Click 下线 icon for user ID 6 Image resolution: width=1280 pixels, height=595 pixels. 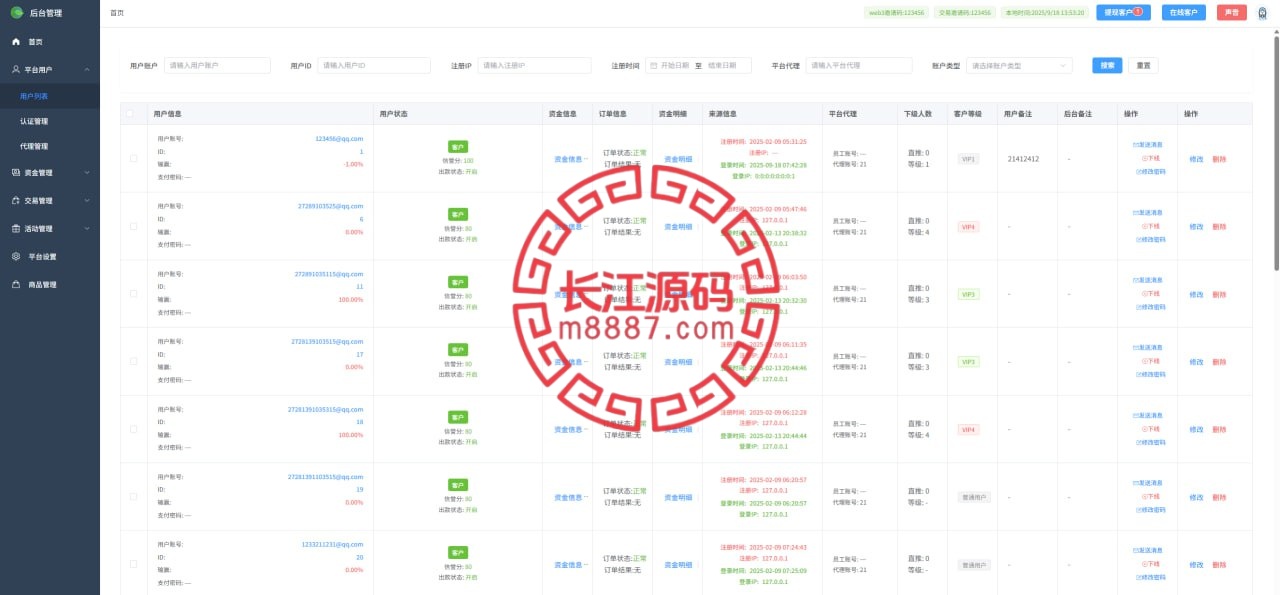point(1143,226)
